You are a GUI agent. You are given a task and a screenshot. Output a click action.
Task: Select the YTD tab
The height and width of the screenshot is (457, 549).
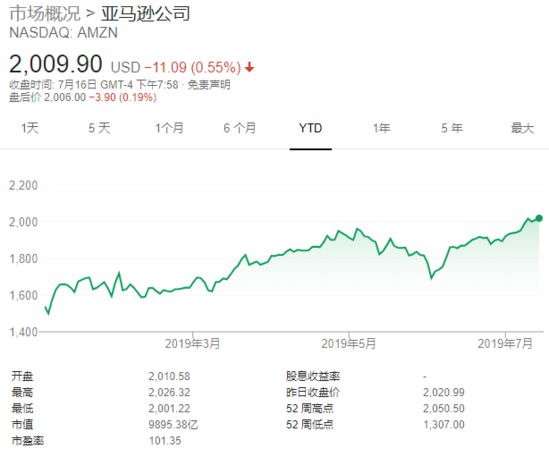click(x=311, y=128)
